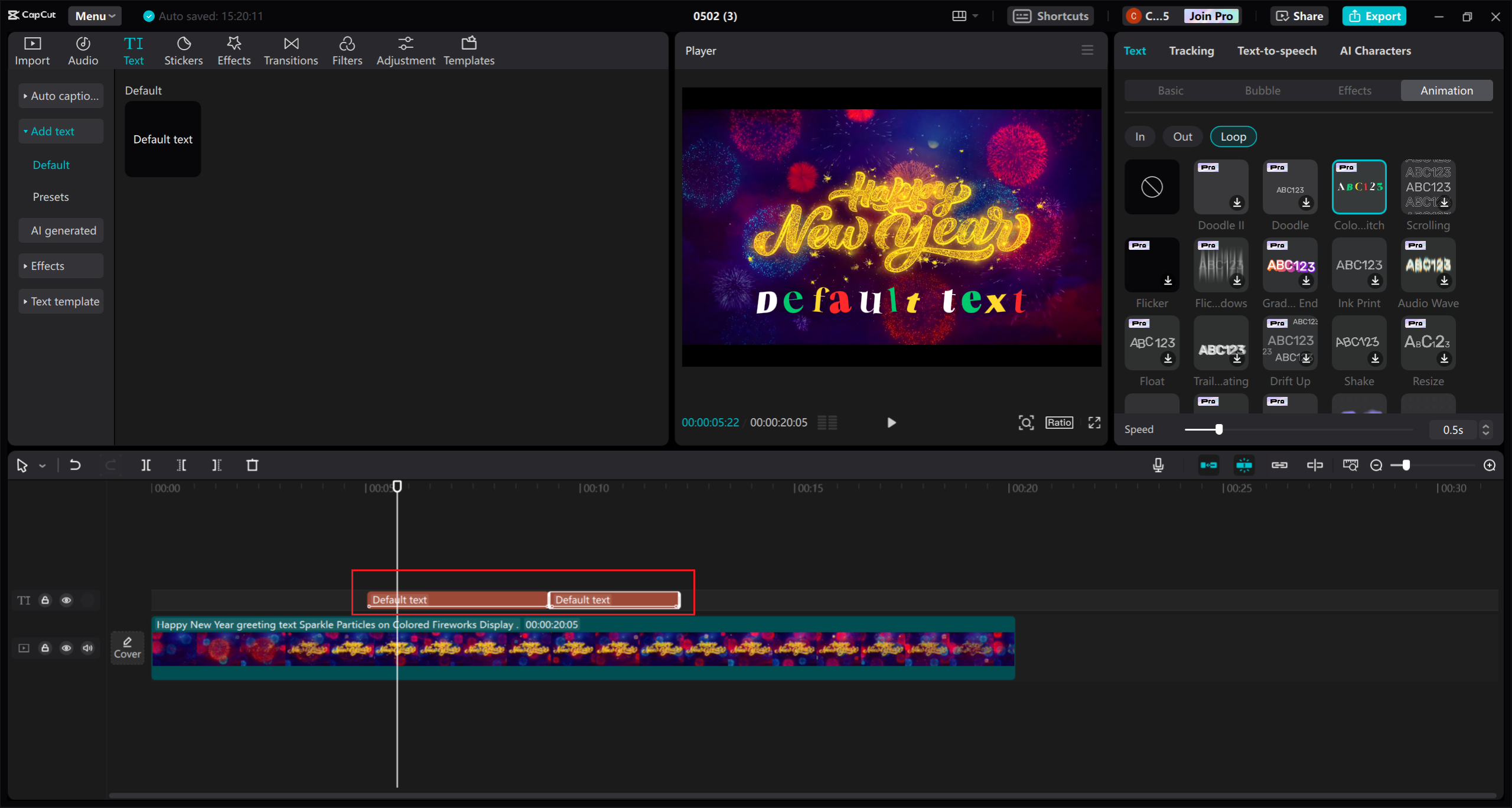Switch to the Tracking tab

tap(1191, 50)
